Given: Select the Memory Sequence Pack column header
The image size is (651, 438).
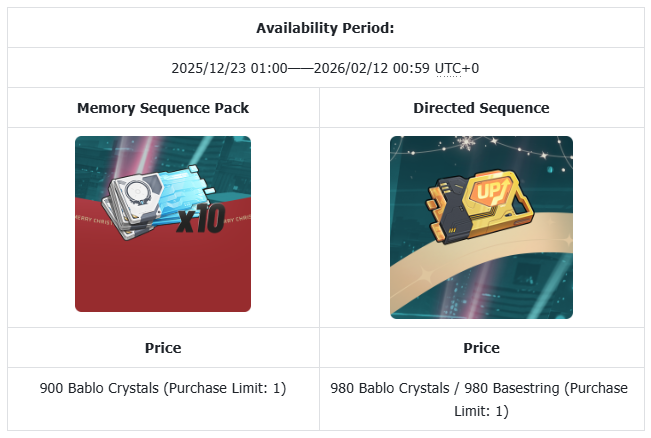Looking at the screenshot, I should [x=163, y=108].
